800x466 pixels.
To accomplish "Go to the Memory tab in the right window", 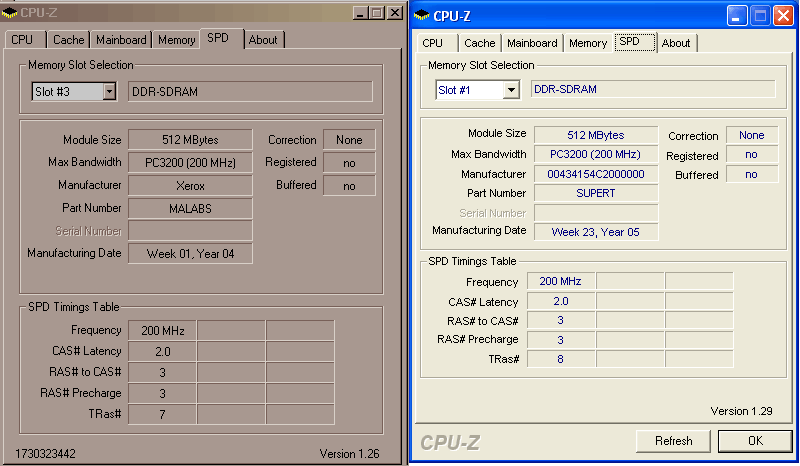I will pyautogui.click(x=588, y=43).
